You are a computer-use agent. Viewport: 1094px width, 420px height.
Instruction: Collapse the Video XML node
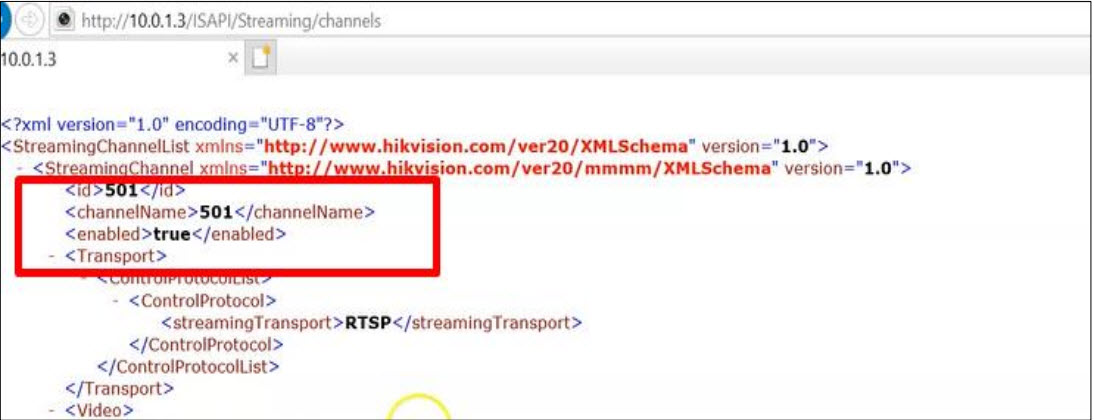coord(53,410)
